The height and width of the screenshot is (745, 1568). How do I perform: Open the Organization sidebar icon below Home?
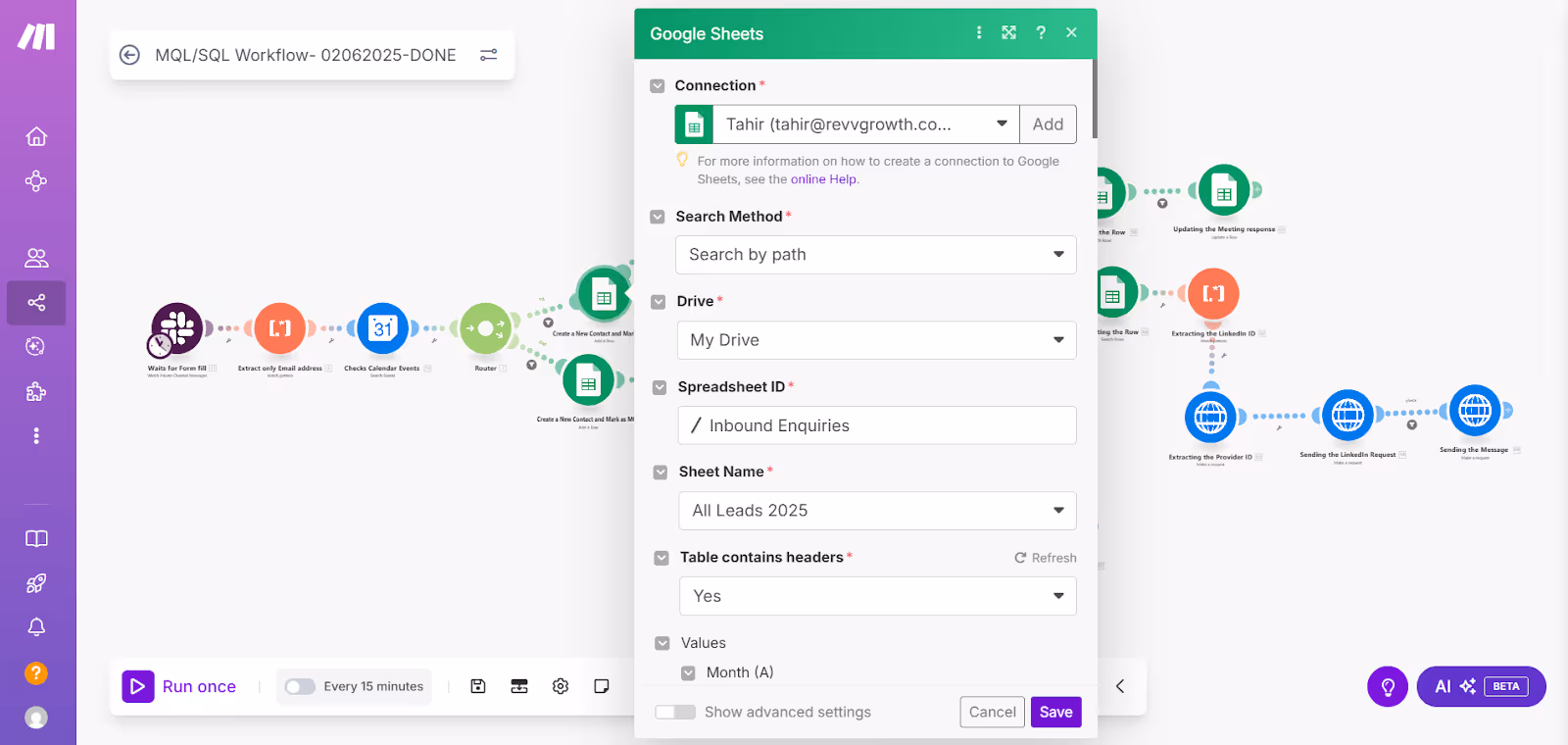36,181
